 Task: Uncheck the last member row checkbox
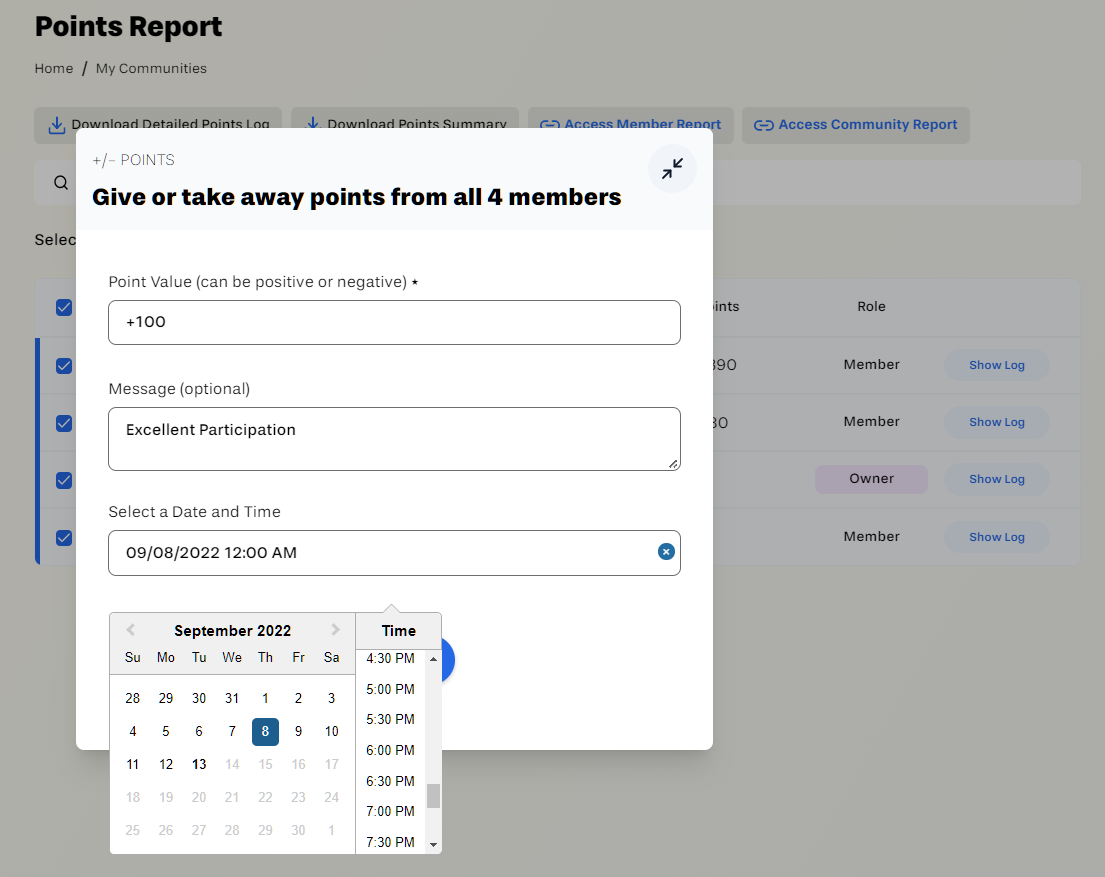point(64,537)
